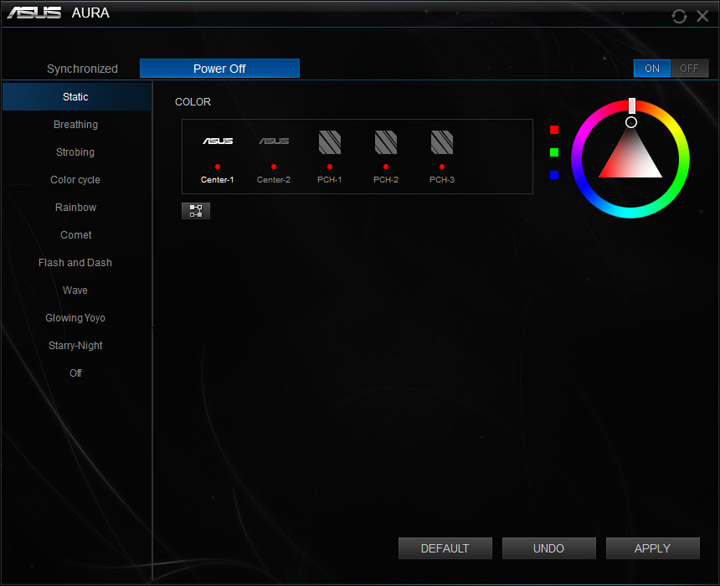Select the Center-2 ASUS logo LED zone

(x=274, y=141)
